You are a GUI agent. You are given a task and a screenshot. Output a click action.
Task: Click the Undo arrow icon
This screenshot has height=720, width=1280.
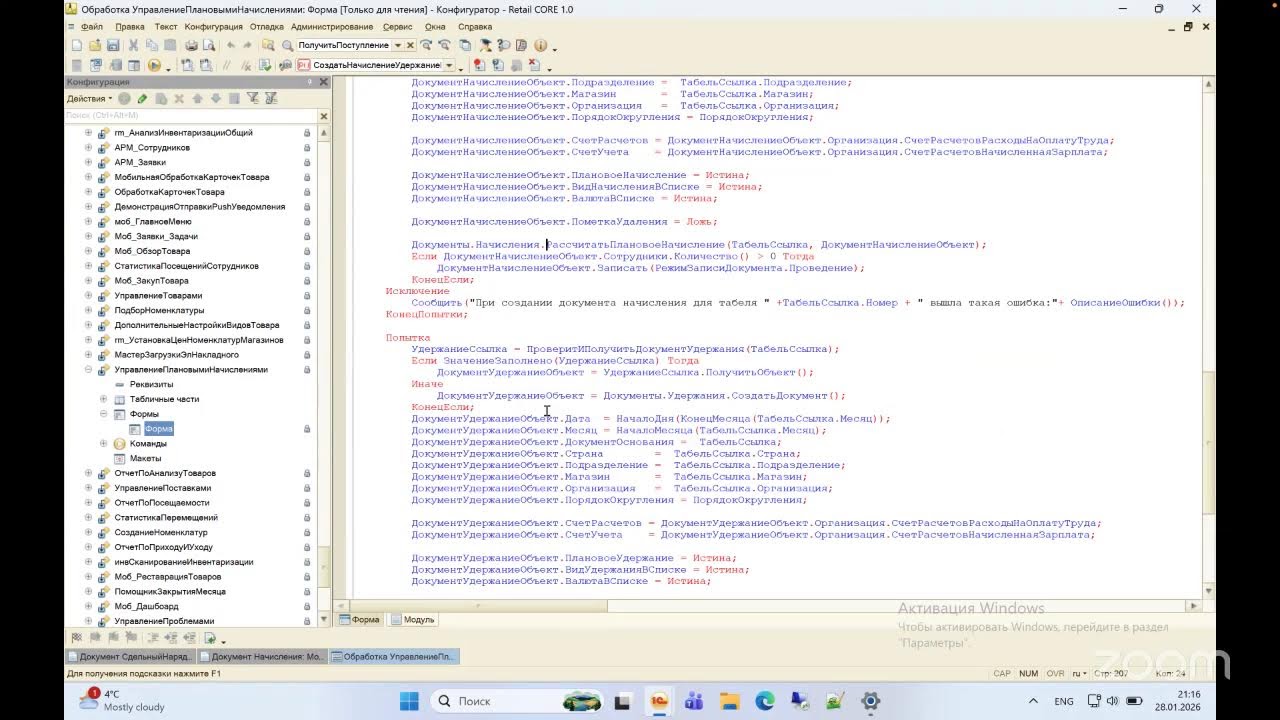231,45
